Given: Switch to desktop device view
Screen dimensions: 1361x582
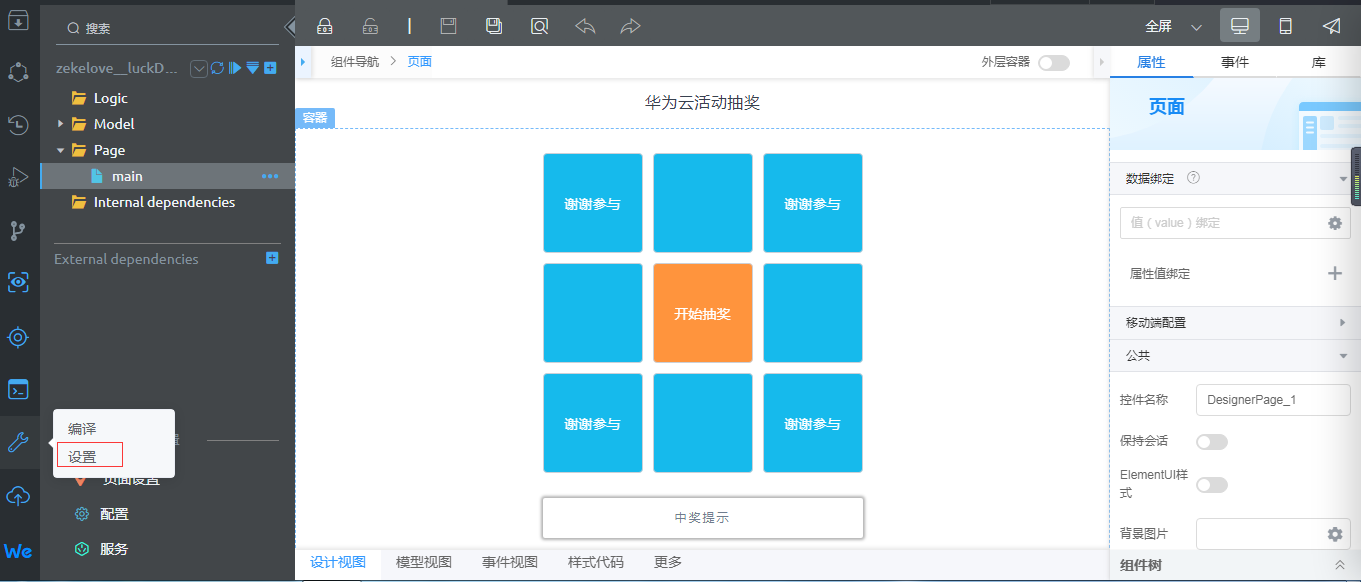Looking at the screenshot, I should click(x=1240, y=26).
